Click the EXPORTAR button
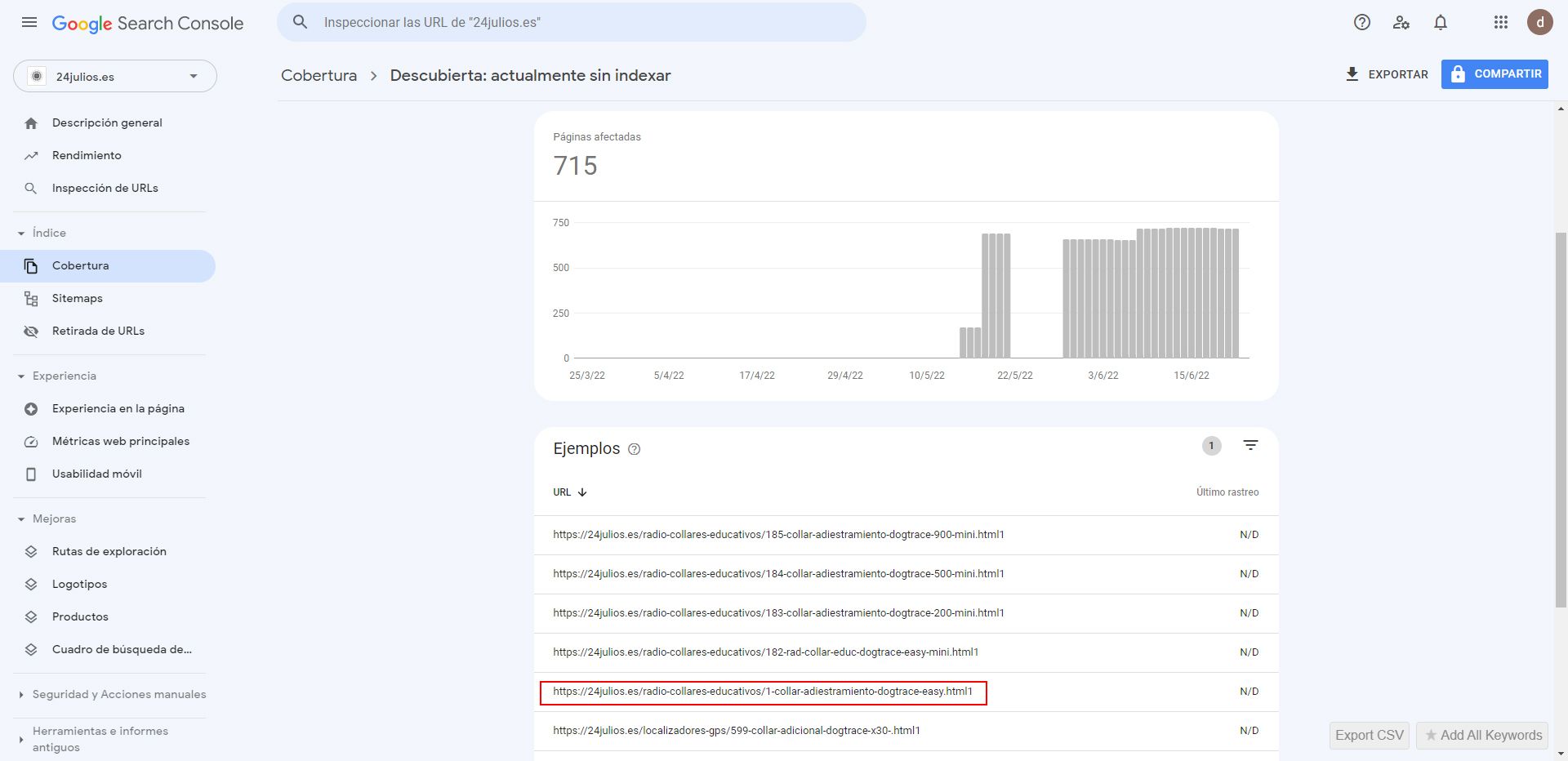 [1387, 74]
